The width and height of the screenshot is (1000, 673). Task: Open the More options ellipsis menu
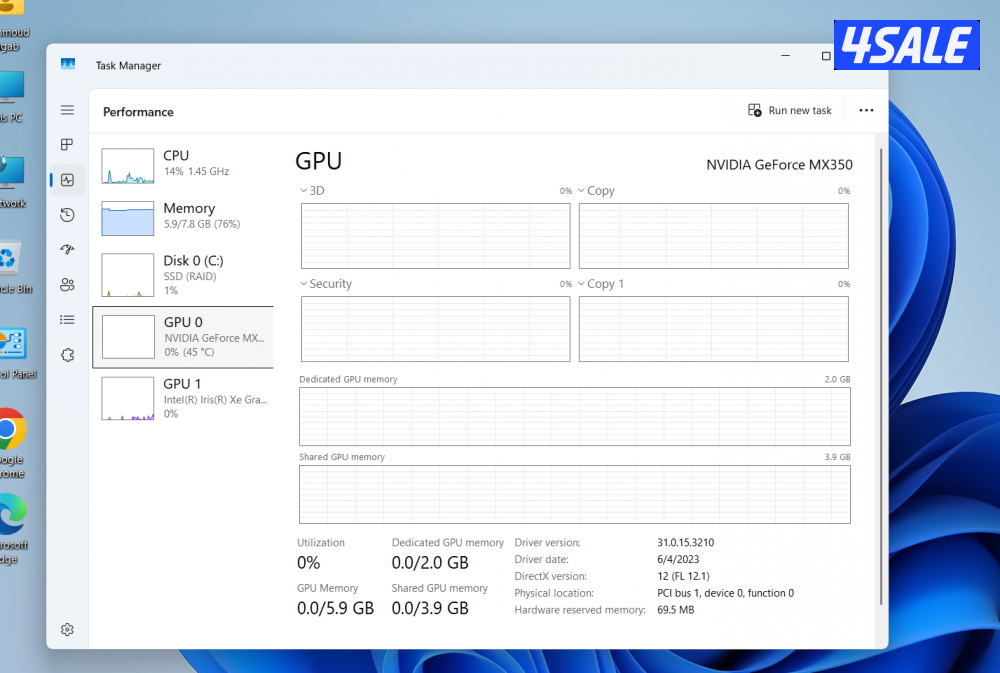tap(866, 110)
